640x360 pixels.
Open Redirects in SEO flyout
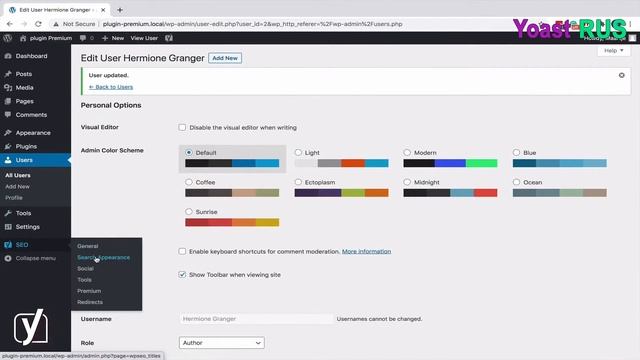[x=90, y=302]
